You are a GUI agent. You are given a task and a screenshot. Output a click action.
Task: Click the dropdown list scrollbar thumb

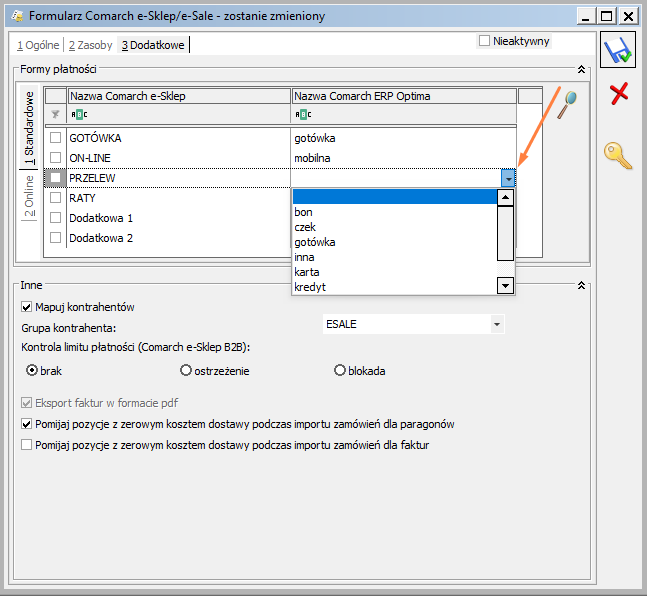pos(505,234)
